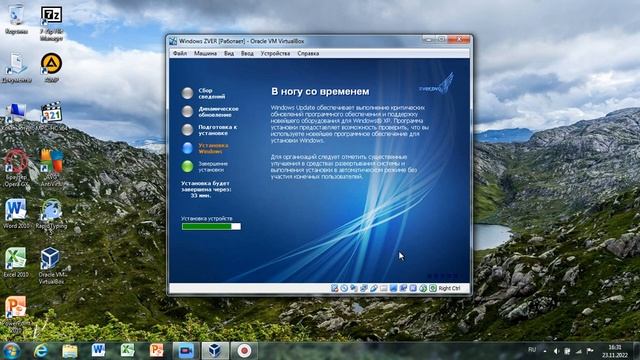Click the network adapter icon in VirtualBox status bar
640x360 pixels.
coord(364,288)
